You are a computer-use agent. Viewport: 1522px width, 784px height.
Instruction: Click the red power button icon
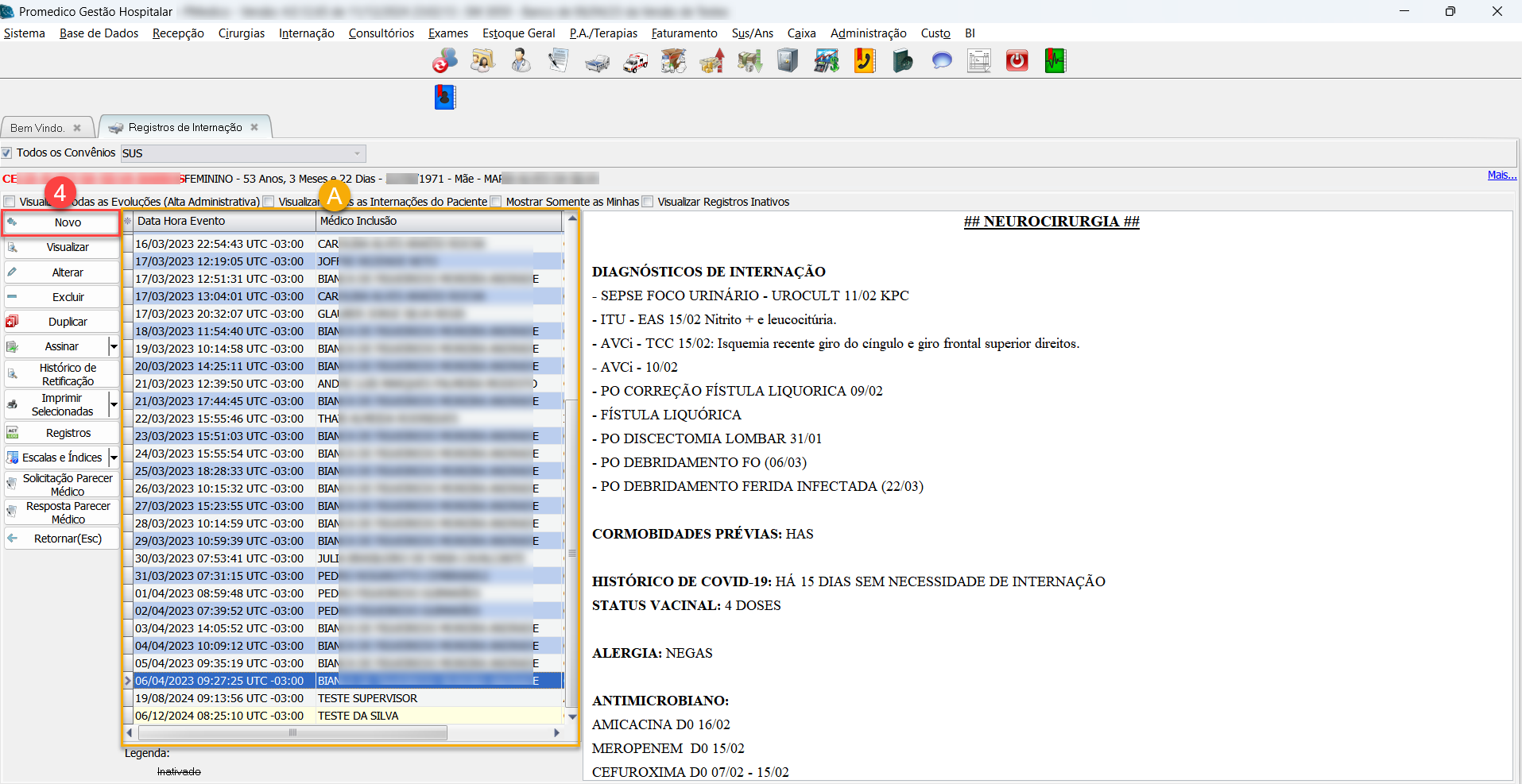click(x=1017, y=61)
